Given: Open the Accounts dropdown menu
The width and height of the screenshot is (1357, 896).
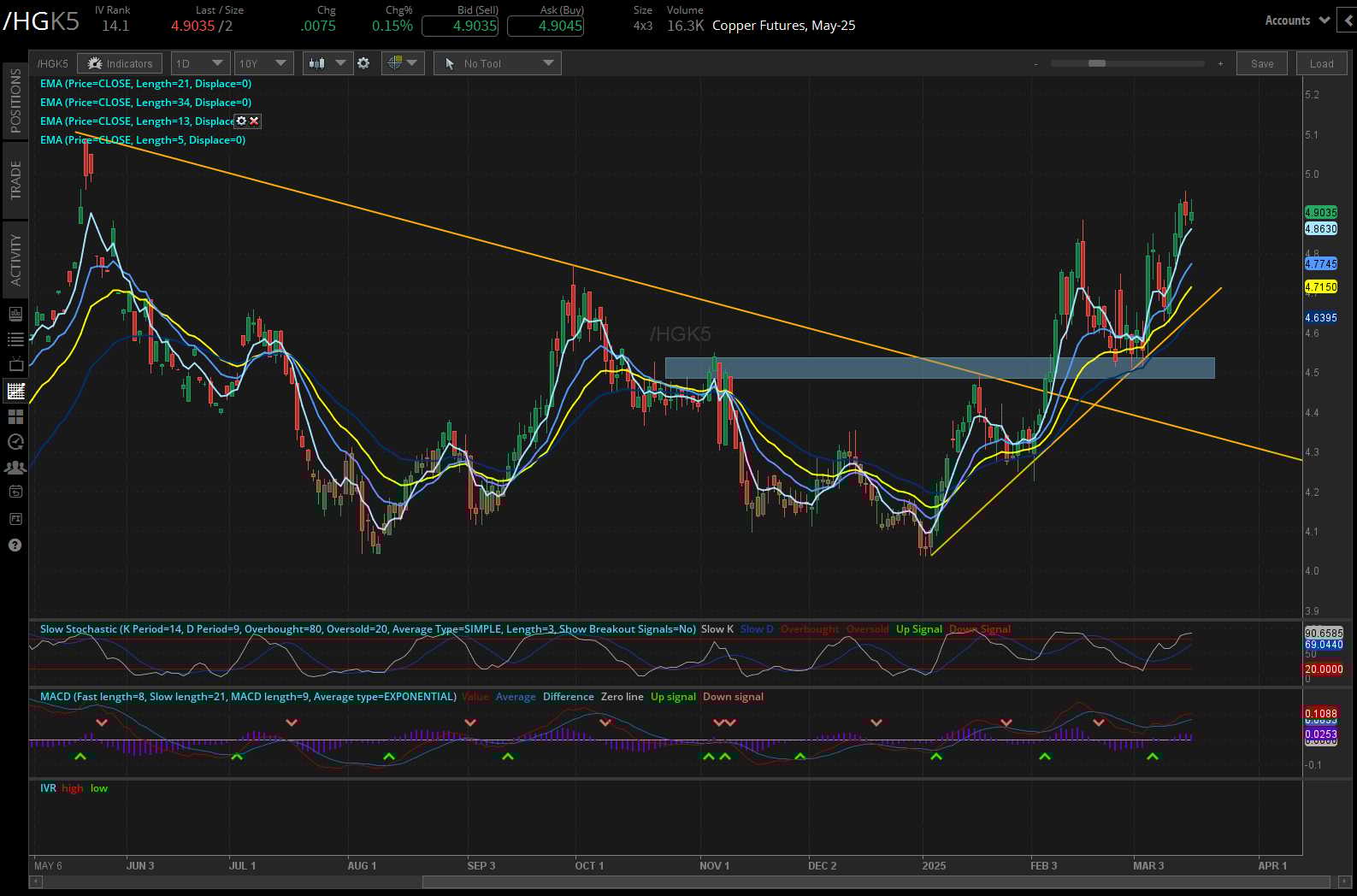Looking at the screenshot, I should [x=1297, y=21].
